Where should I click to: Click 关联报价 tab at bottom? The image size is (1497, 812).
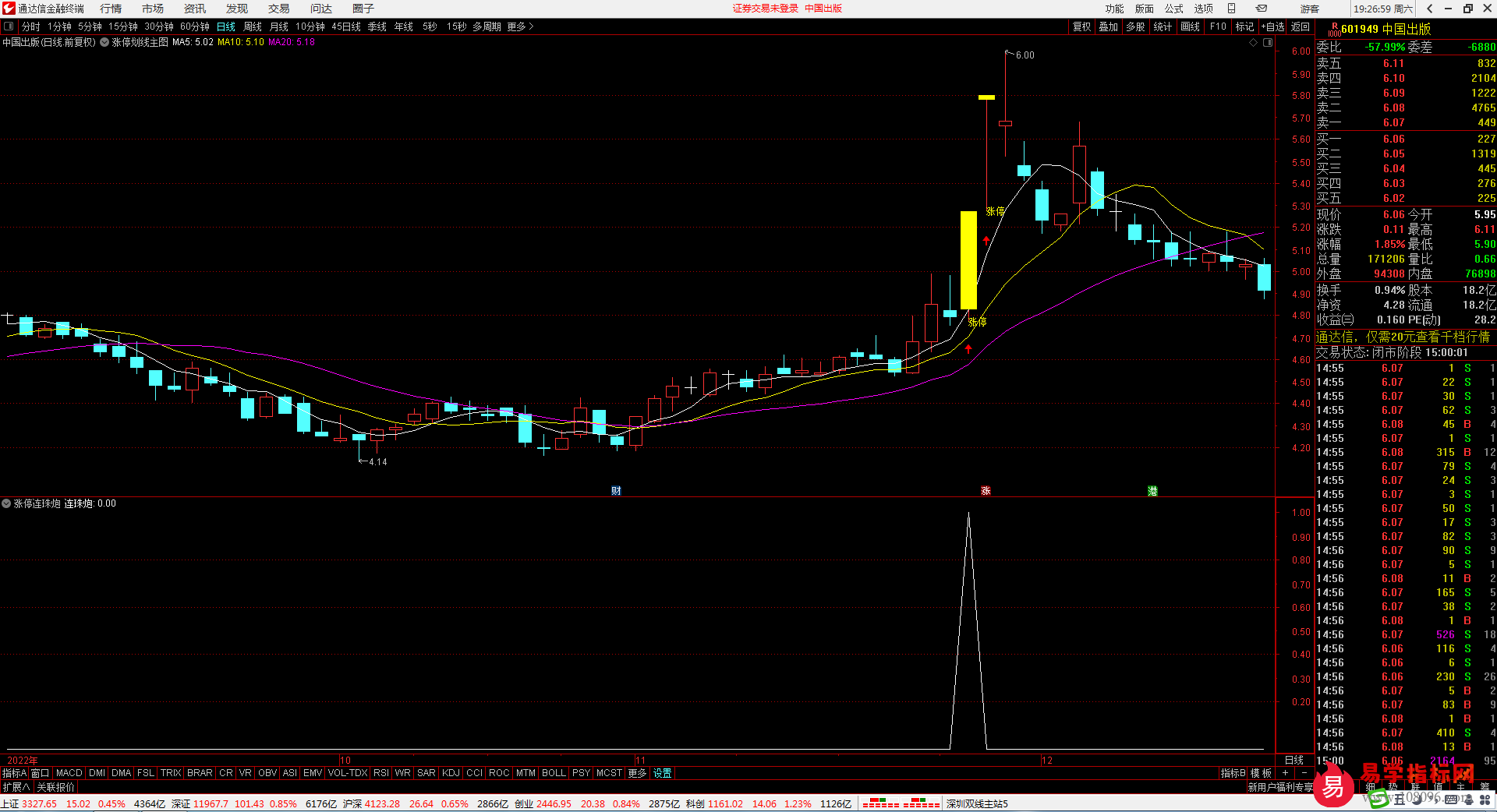tap(56, 787)
